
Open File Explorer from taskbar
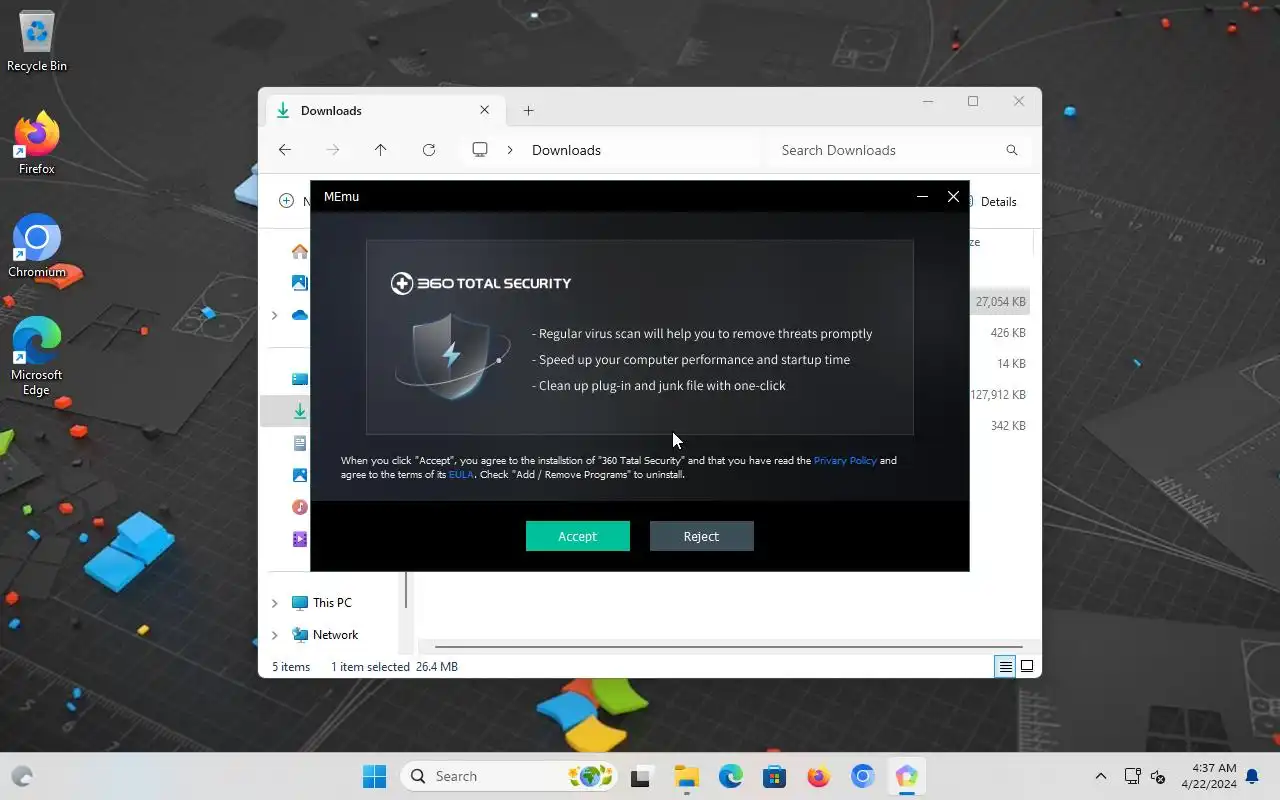pyautogui.click(x=686, y=776)
